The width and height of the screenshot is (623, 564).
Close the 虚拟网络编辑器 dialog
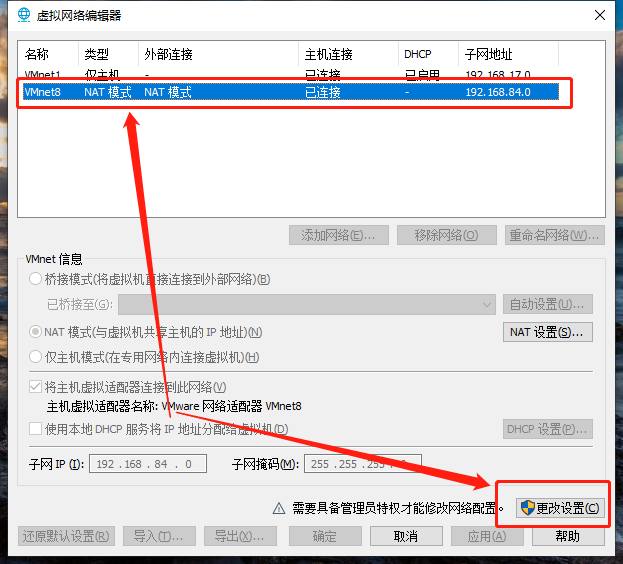tap(600, 15)
